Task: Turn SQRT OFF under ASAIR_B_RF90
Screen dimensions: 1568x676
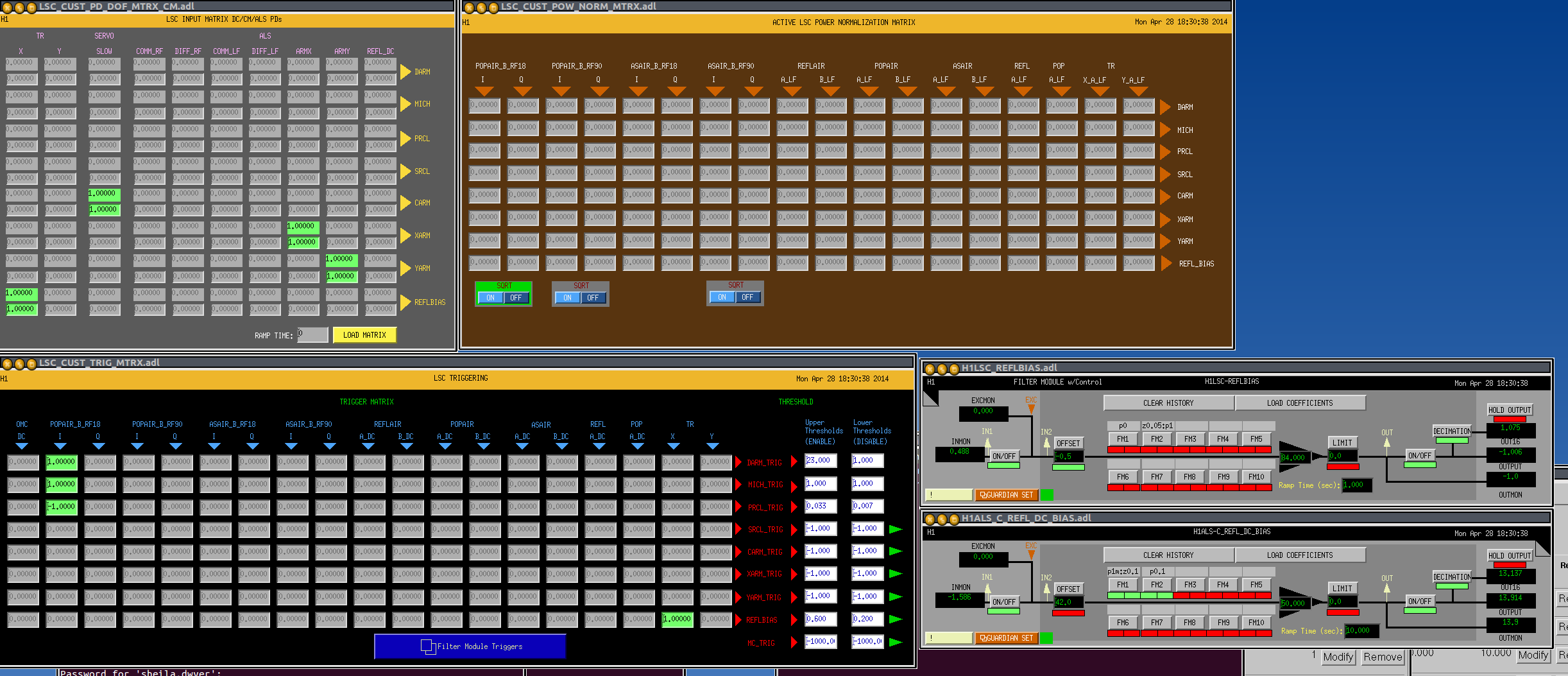Action: [x=747, y=297]
